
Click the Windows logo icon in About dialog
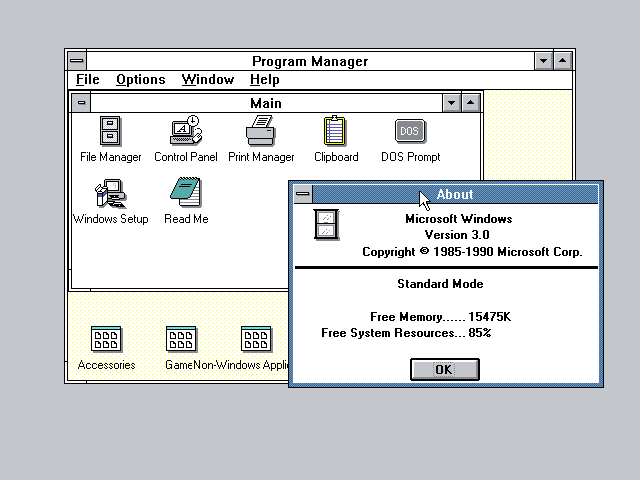pyautogui.click(x=326, y=224)
